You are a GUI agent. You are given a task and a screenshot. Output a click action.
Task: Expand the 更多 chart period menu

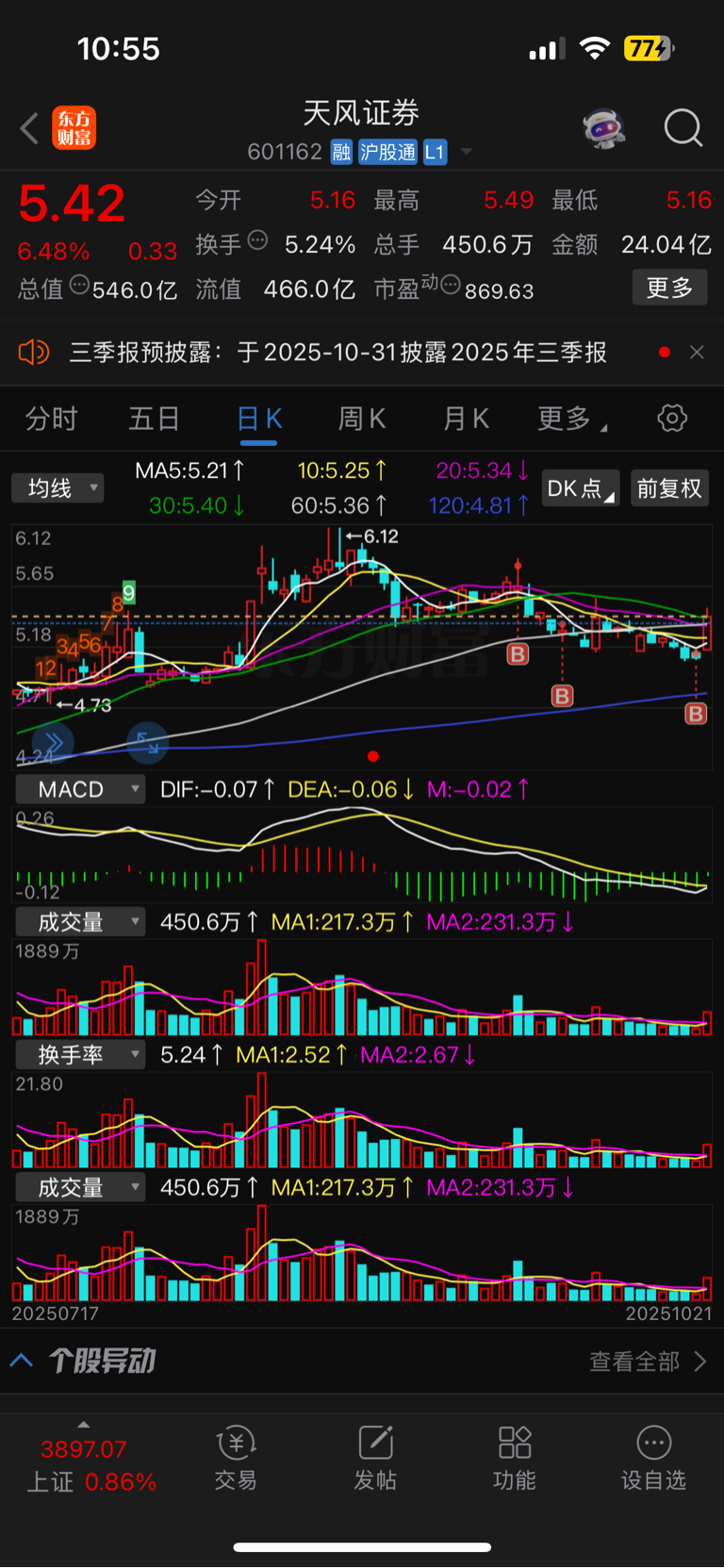pos(571,419)
